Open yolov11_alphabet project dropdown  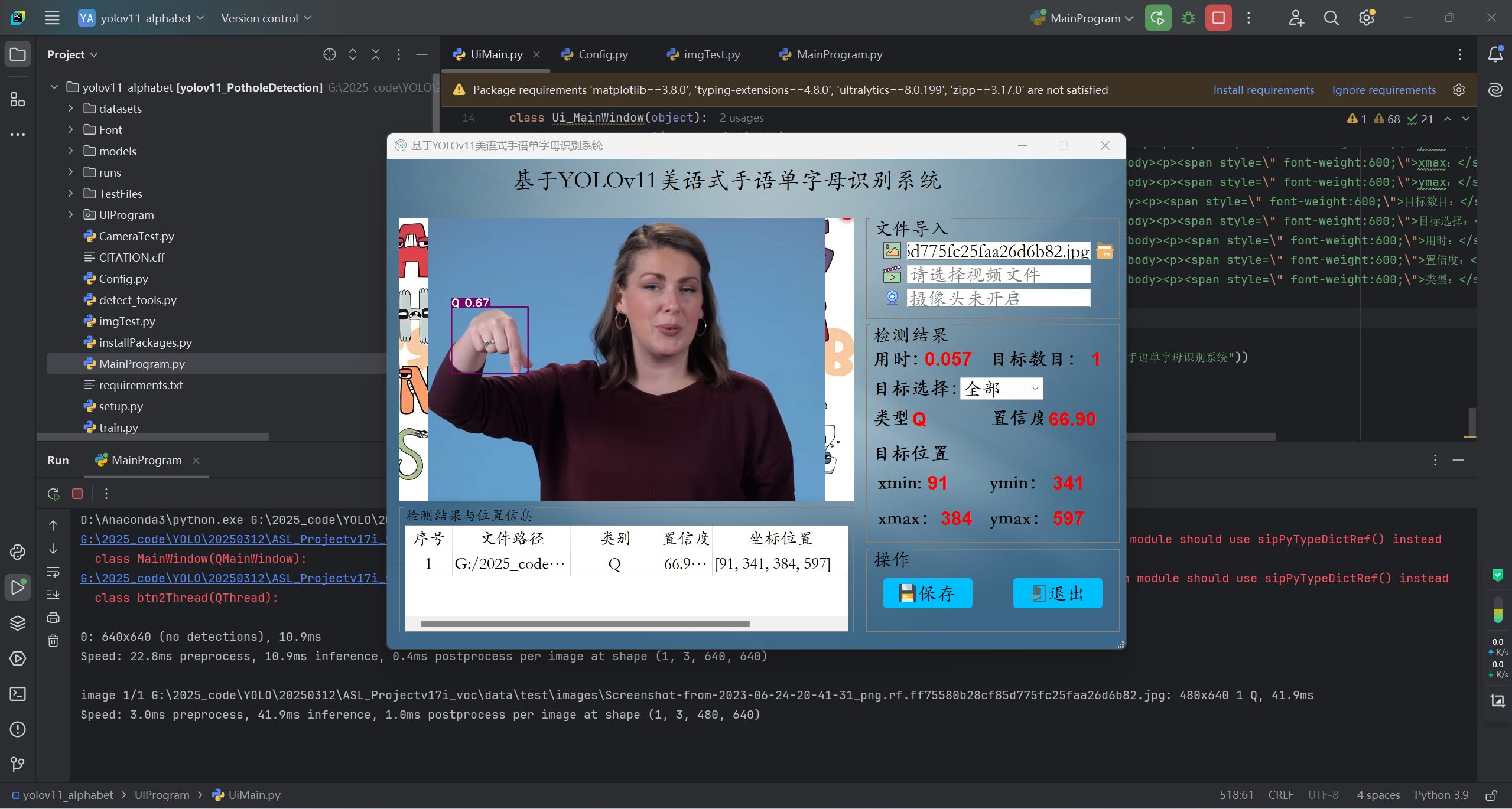point(141,18)
